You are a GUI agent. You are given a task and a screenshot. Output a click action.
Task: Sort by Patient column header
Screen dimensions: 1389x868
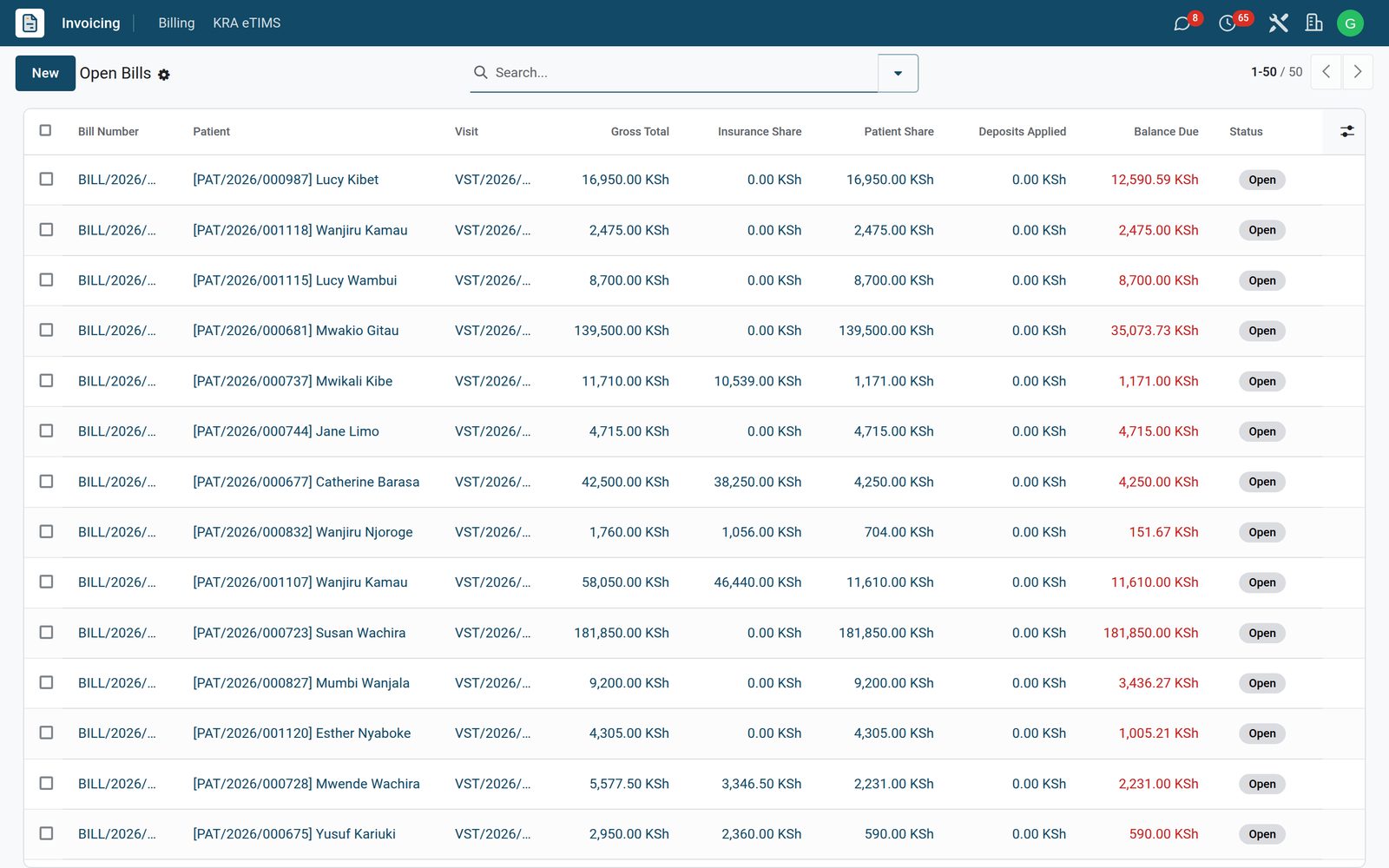[211, 131]
